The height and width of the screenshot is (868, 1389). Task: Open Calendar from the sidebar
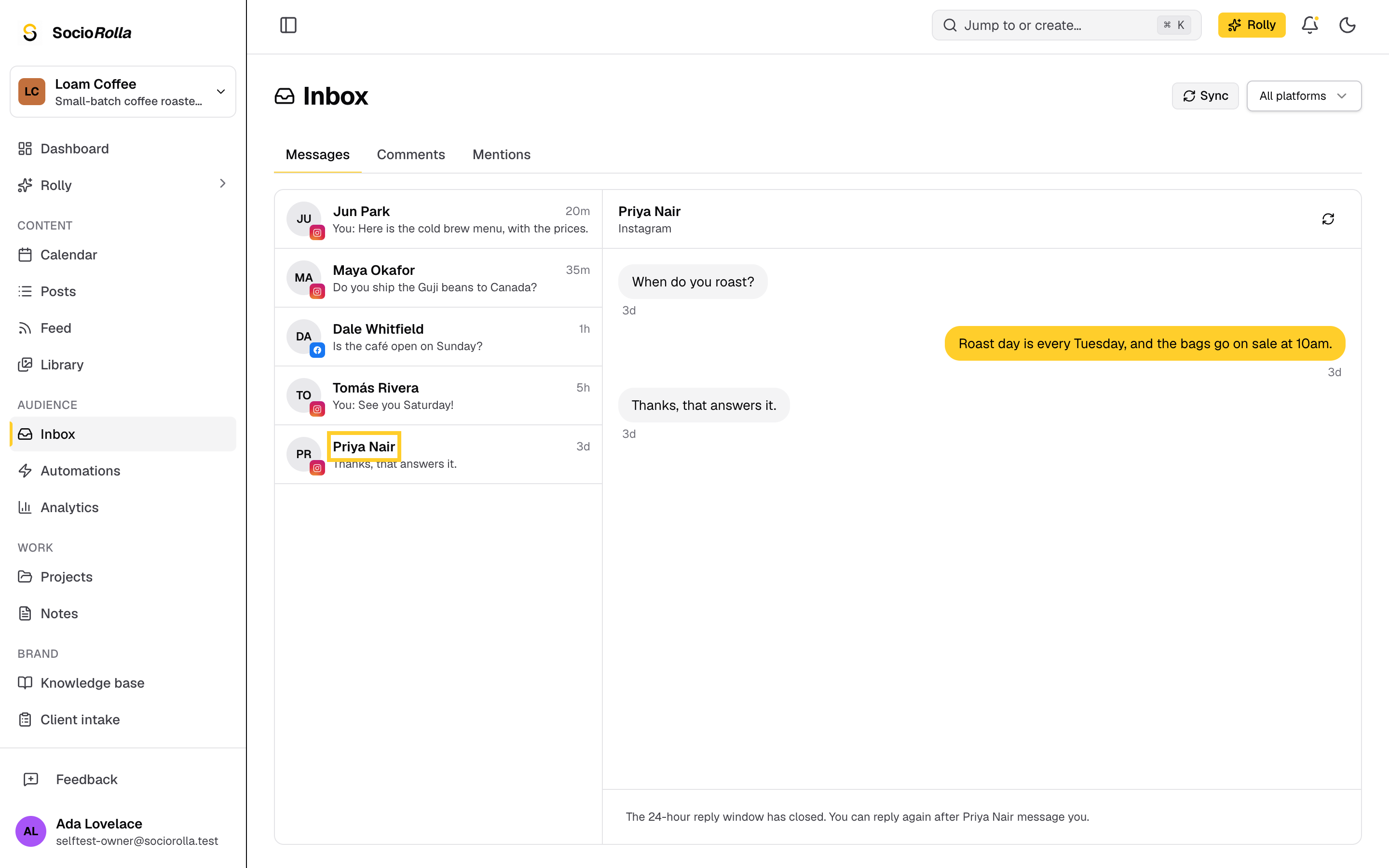[x=123, y=254]
